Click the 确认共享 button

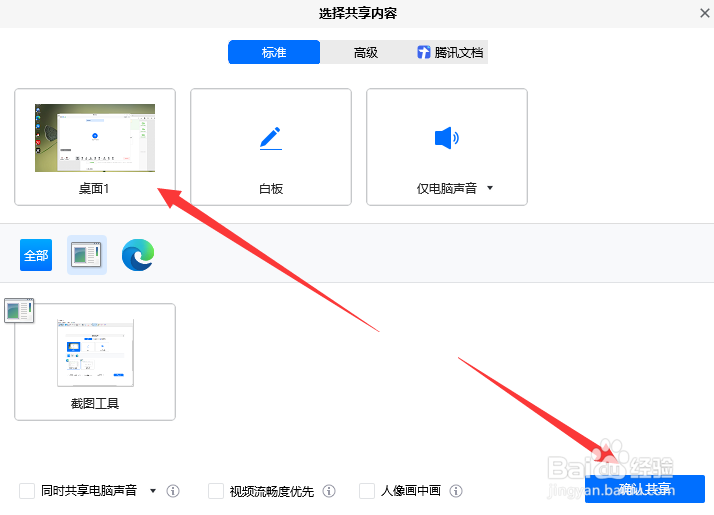point(645,489)
